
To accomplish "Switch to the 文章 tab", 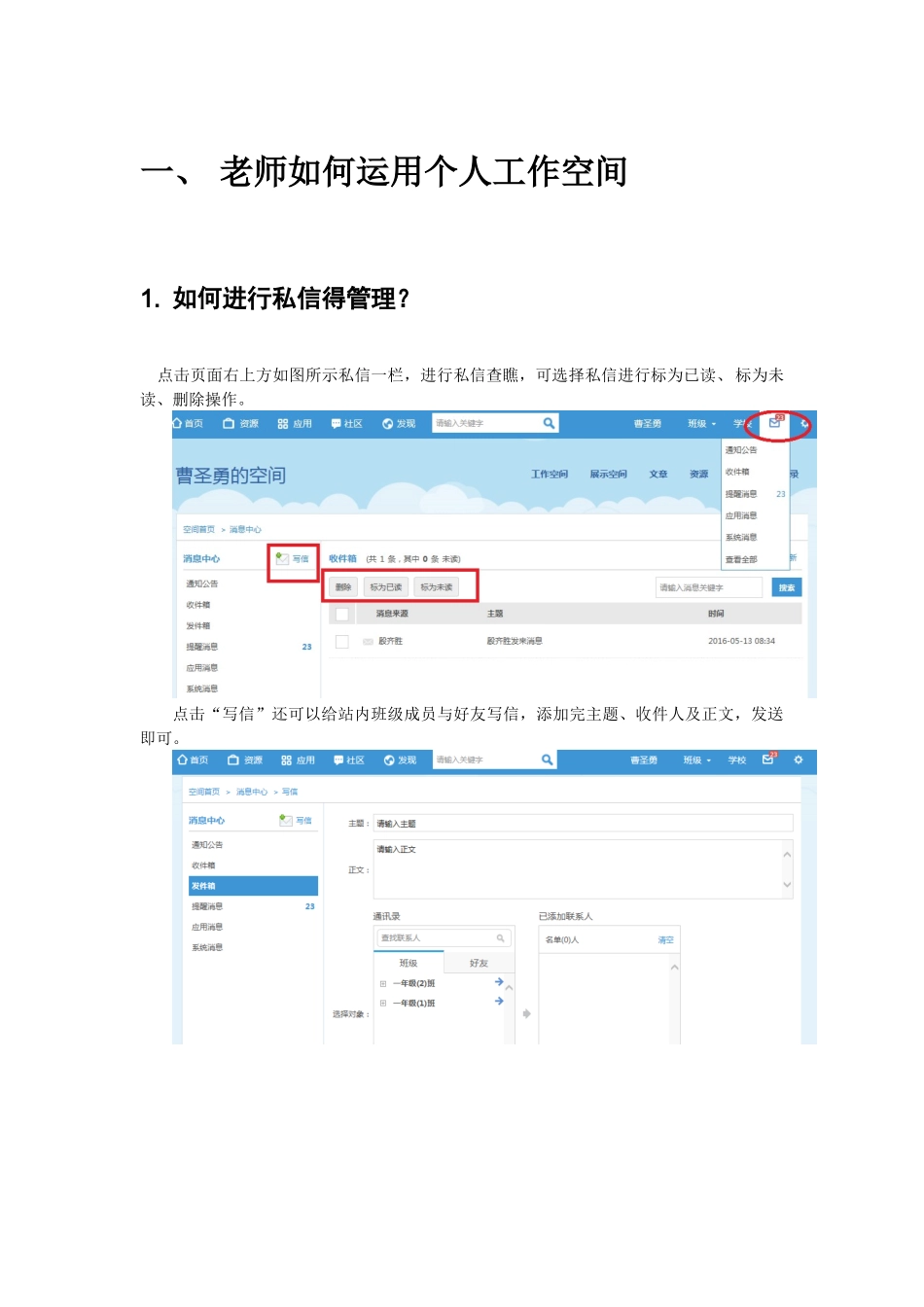I will click(x=658, y=475).
